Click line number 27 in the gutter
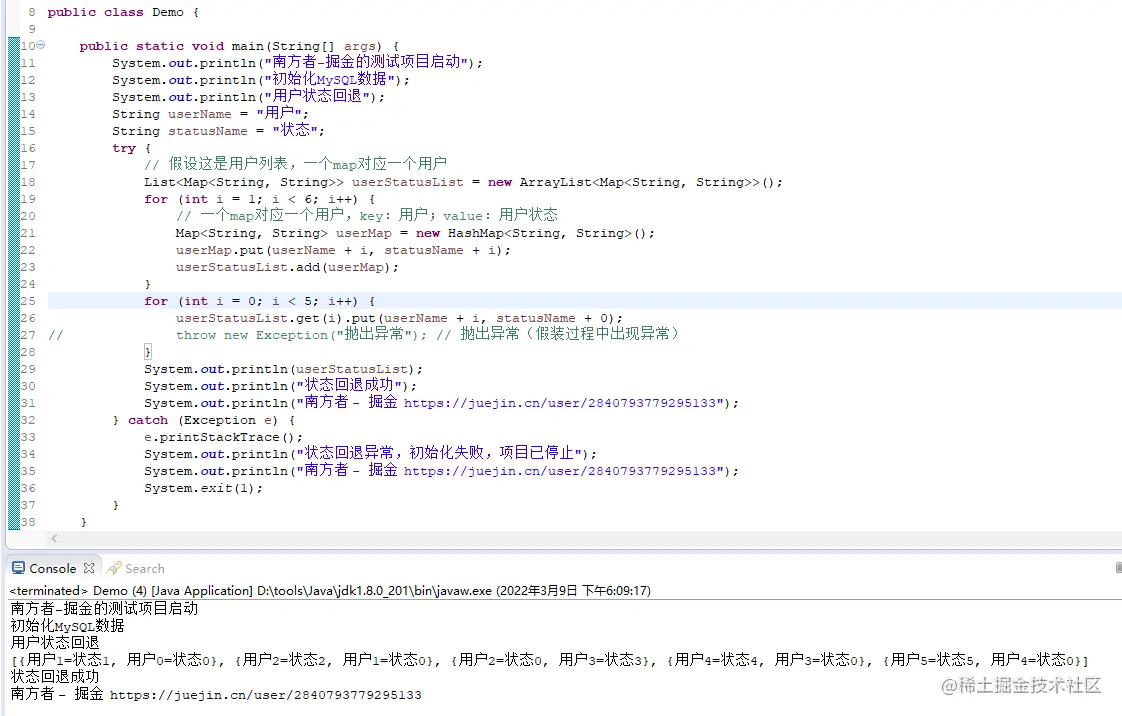The image size is (1122, 716). coord(28,335)
